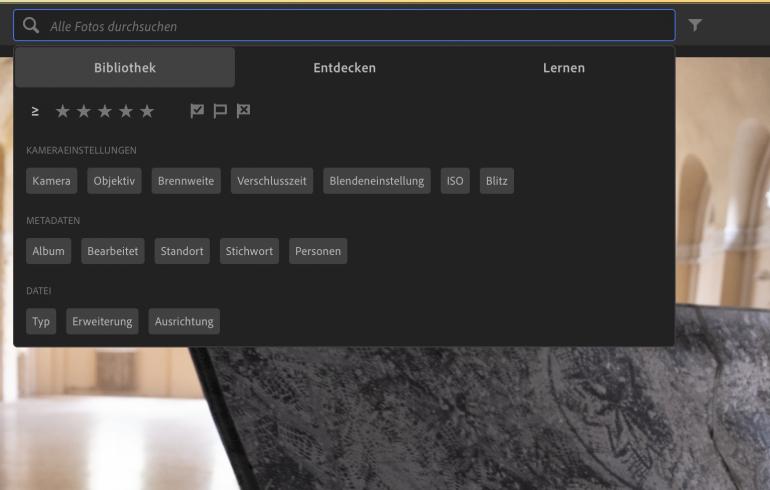Viewport: 770px width, 490px height.
Task: Switch to the Entdecken tab
Action: point(344,68)
